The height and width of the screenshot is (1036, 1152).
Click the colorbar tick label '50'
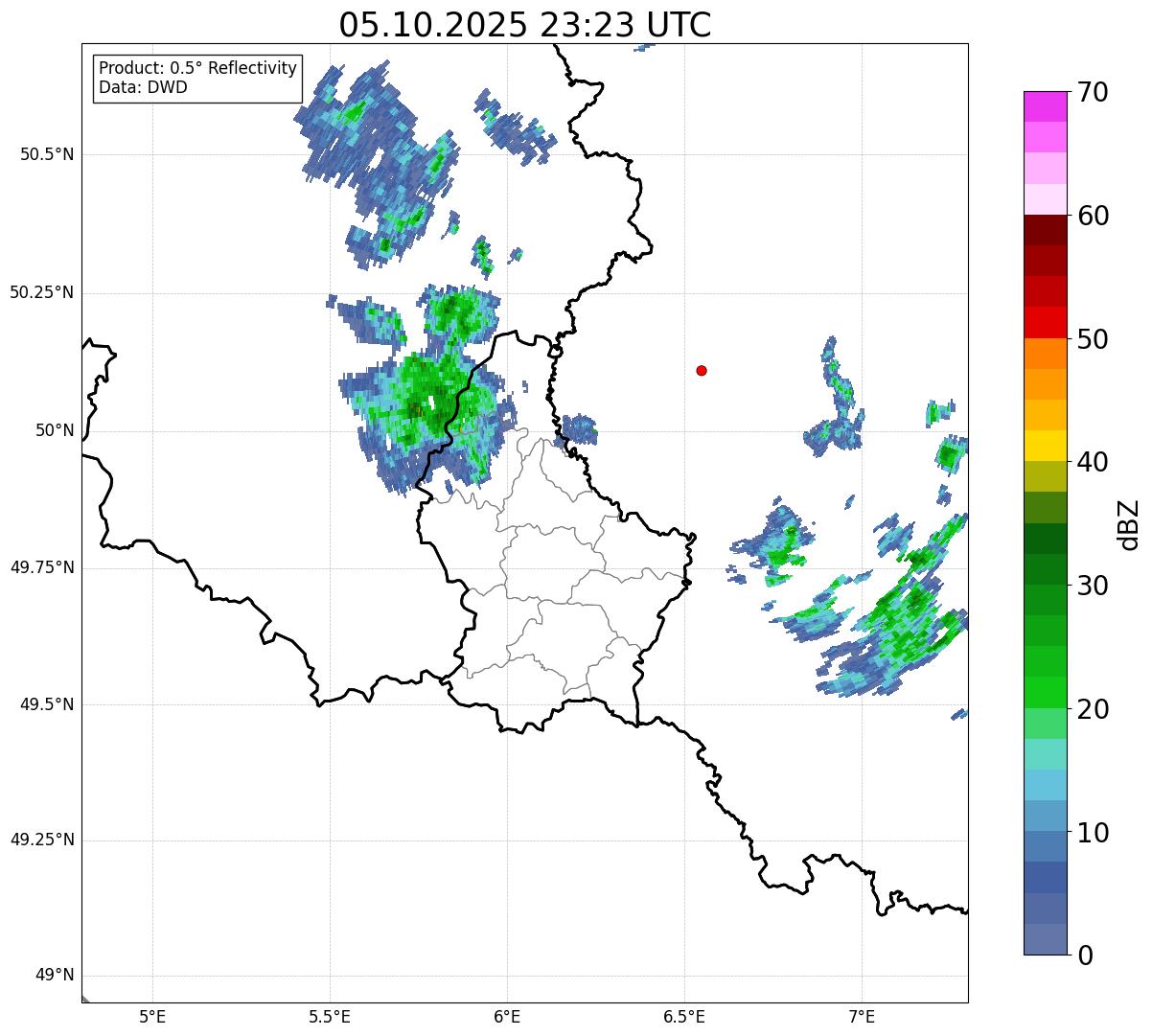click(x=1092, y=339)
